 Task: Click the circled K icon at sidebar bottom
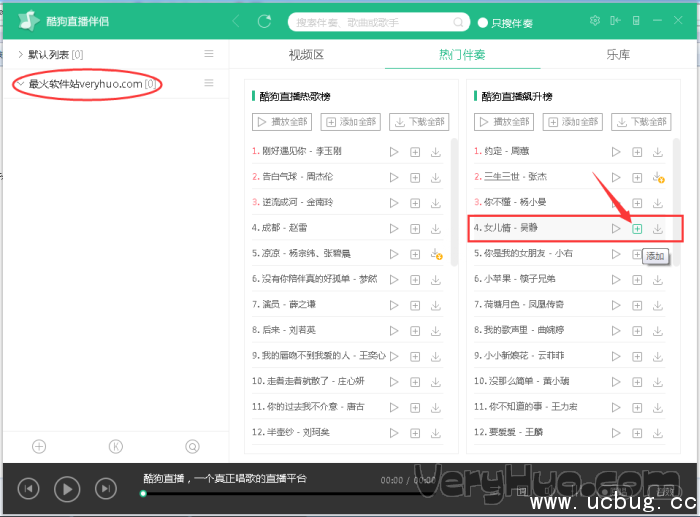point(116,446)
